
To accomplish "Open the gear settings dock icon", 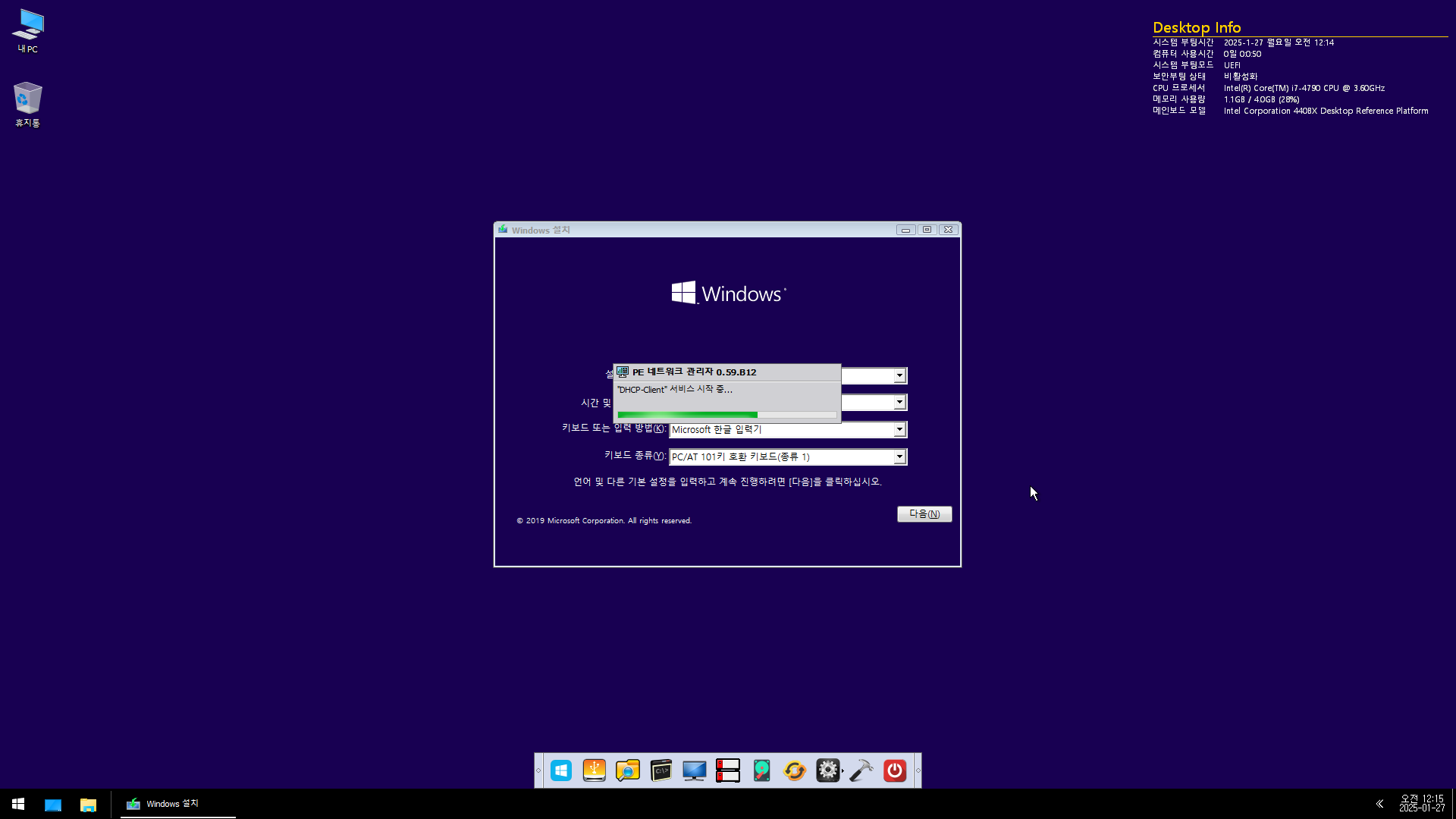I will click(x=828, y=770).
